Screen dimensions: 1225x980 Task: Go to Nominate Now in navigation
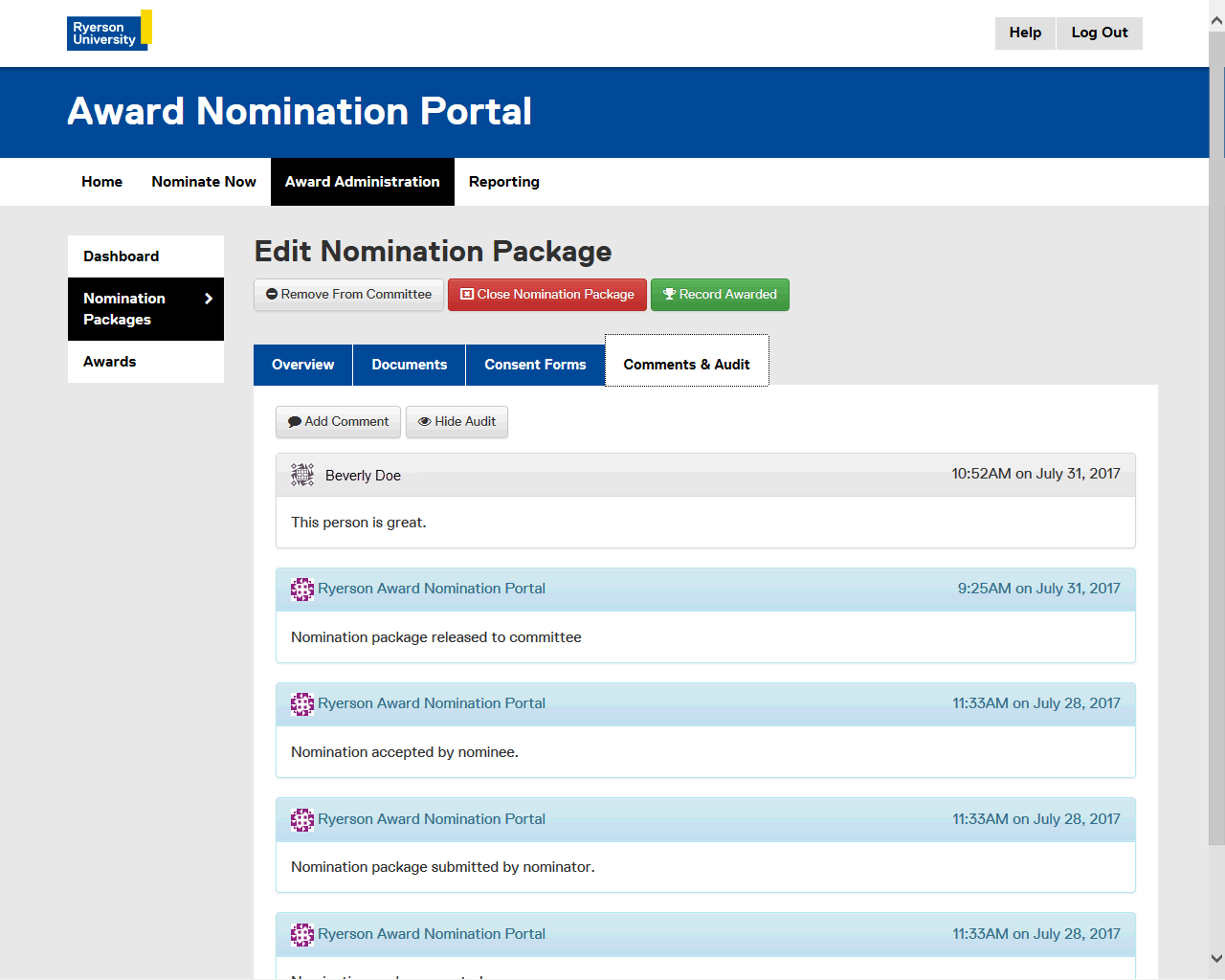(x=204, y=182)
